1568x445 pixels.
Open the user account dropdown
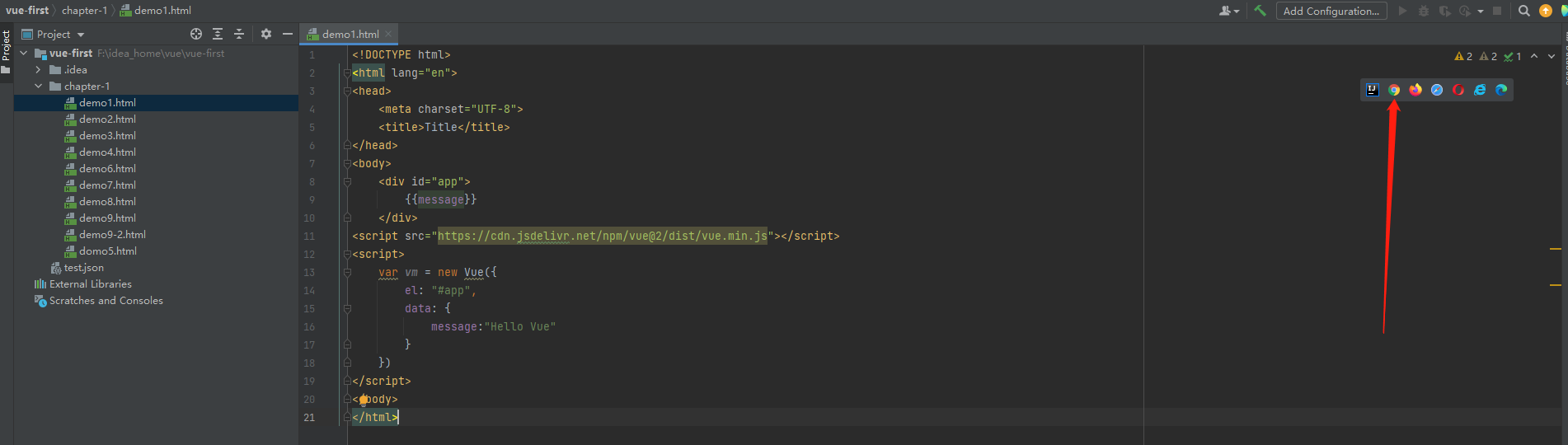1229,11
